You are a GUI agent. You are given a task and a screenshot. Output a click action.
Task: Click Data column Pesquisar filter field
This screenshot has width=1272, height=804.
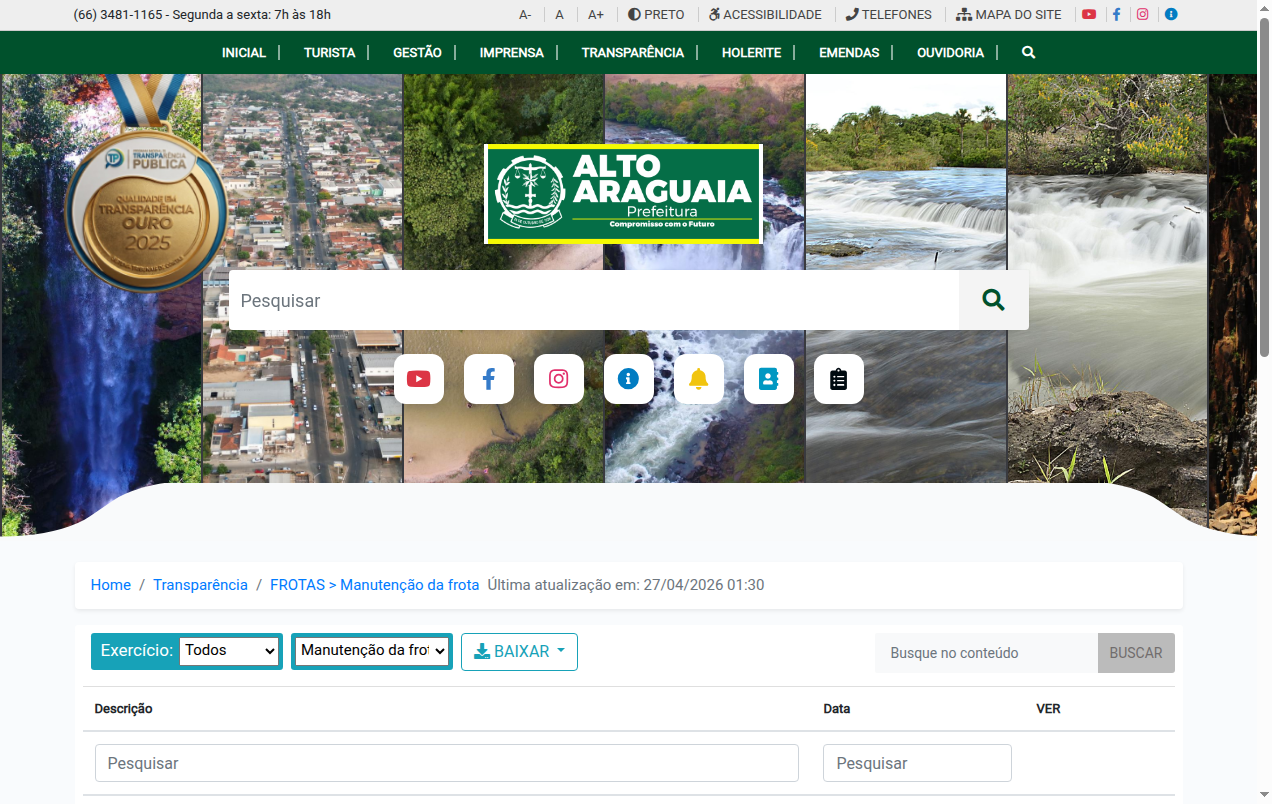click(x=917, y=763)
